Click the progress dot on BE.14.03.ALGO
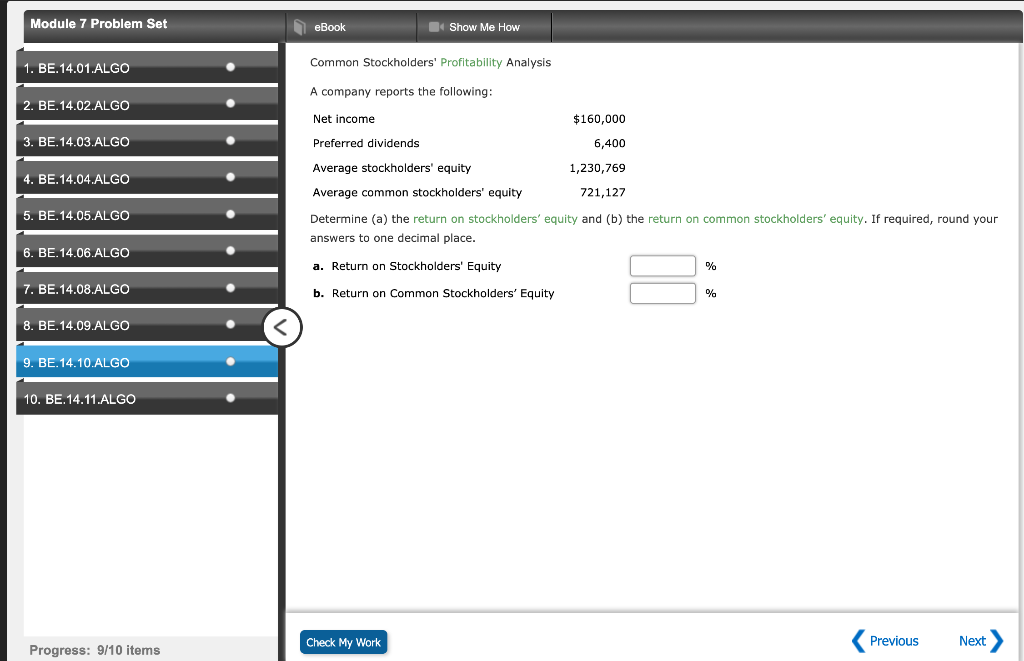This screenshot has height=661, width=1024. pos(230,141)
